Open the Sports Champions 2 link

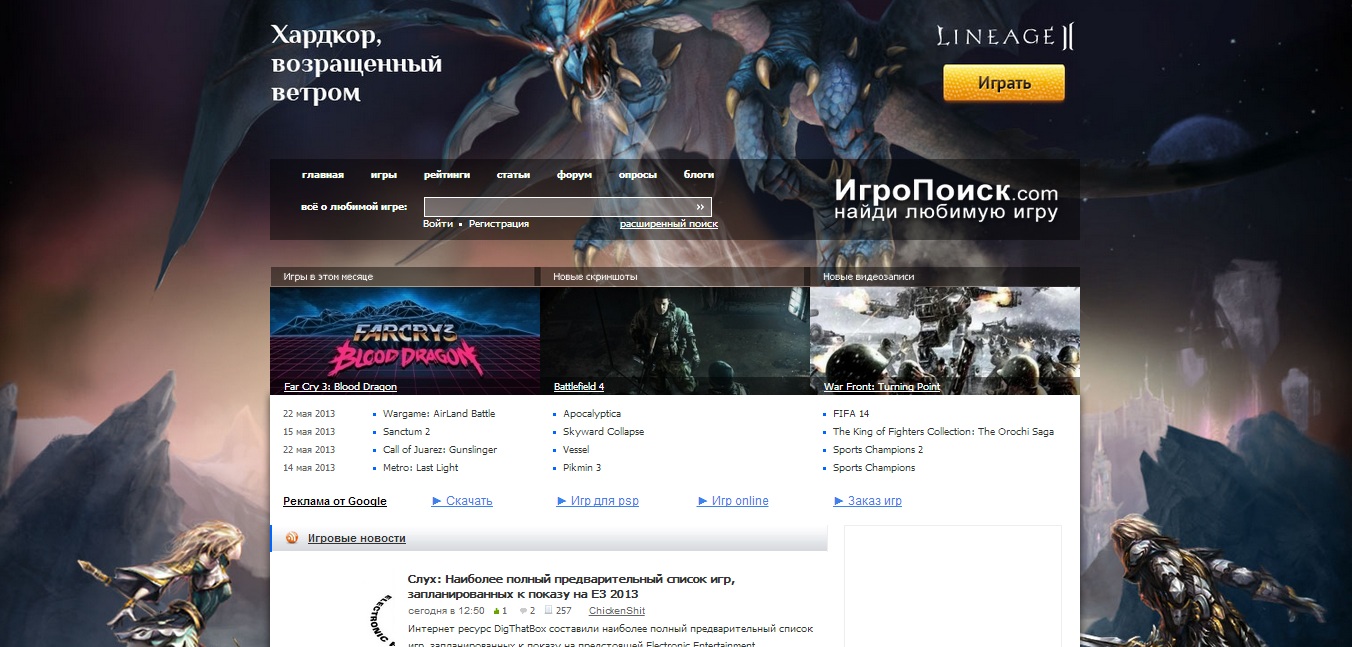click(x=878, y=450)
